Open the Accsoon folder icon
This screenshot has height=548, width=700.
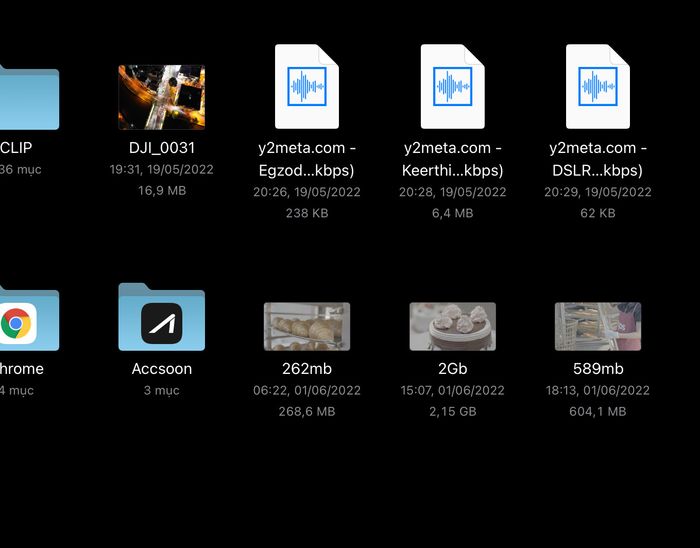[161, 318]
